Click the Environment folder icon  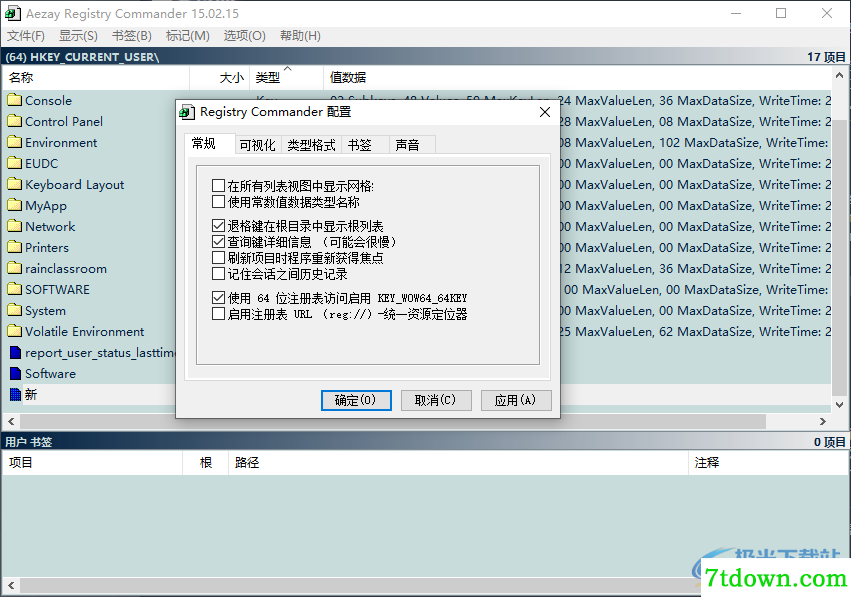click(x=15, y=143)
